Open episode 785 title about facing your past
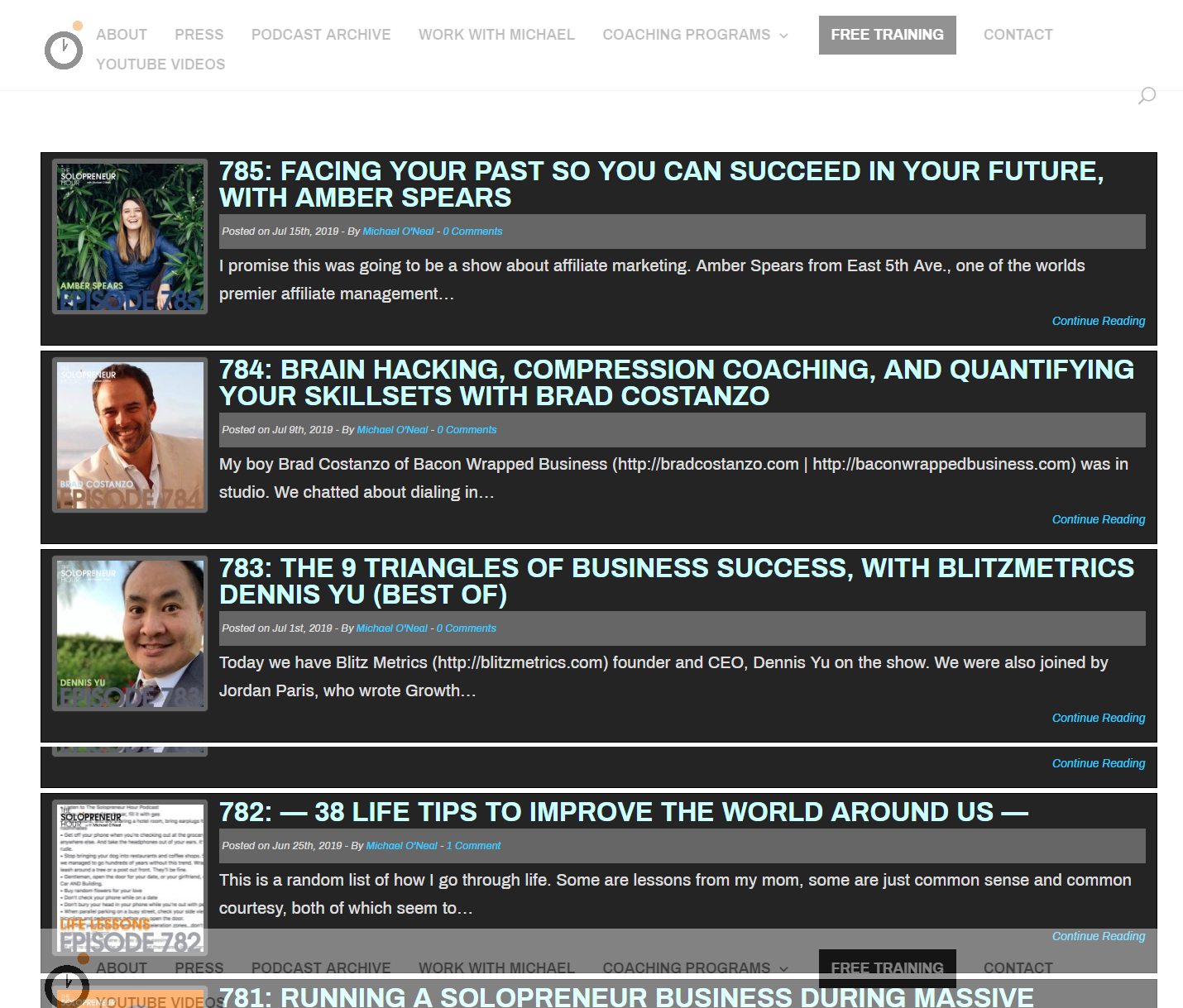 [x=662, y=184]
